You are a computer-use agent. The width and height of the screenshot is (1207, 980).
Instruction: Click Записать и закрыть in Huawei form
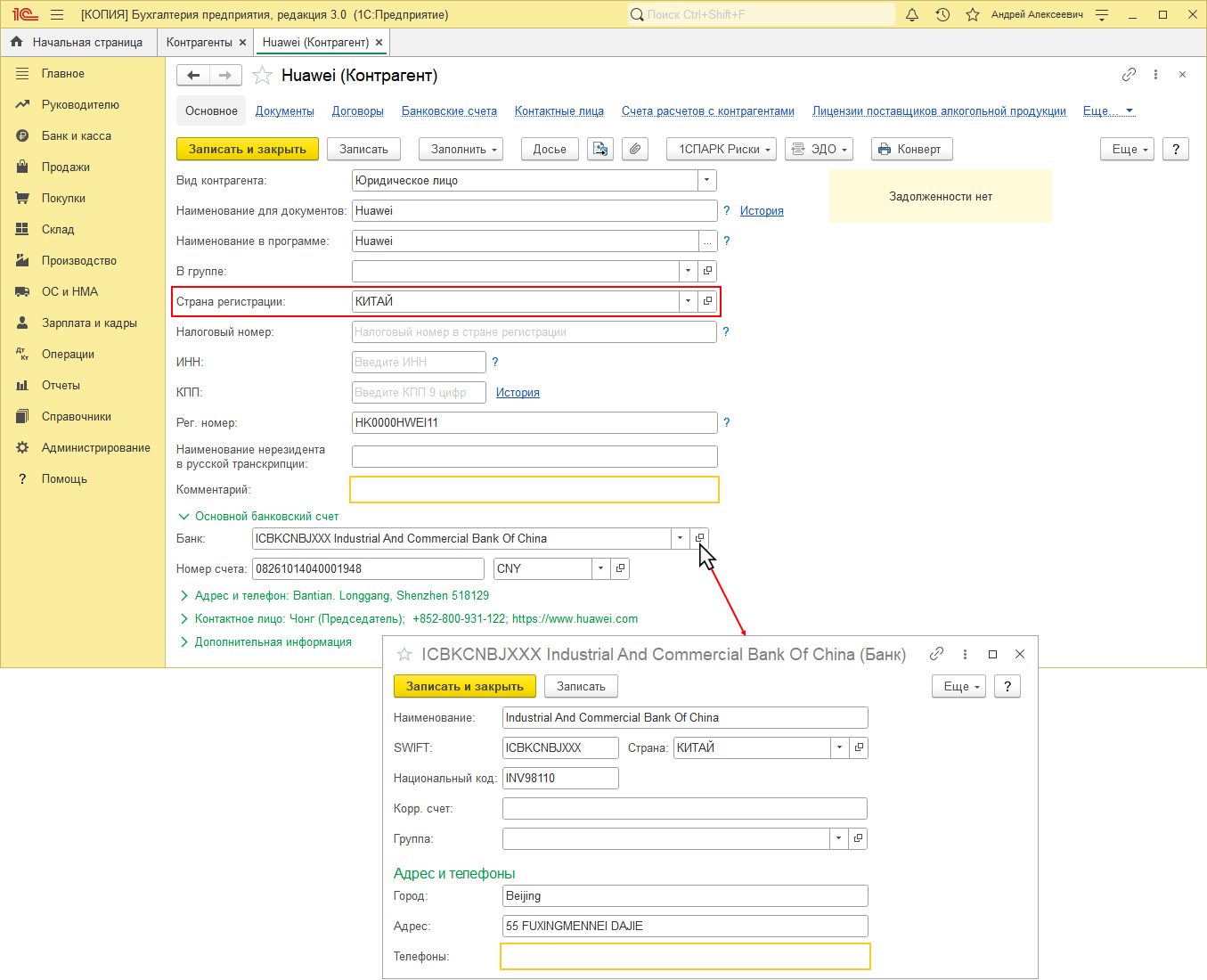[248, 149]
